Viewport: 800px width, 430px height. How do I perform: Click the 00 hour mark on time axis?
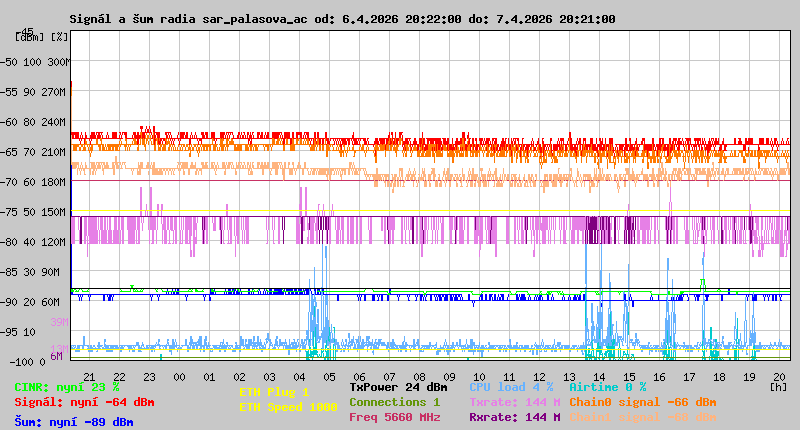pos(179,376)
